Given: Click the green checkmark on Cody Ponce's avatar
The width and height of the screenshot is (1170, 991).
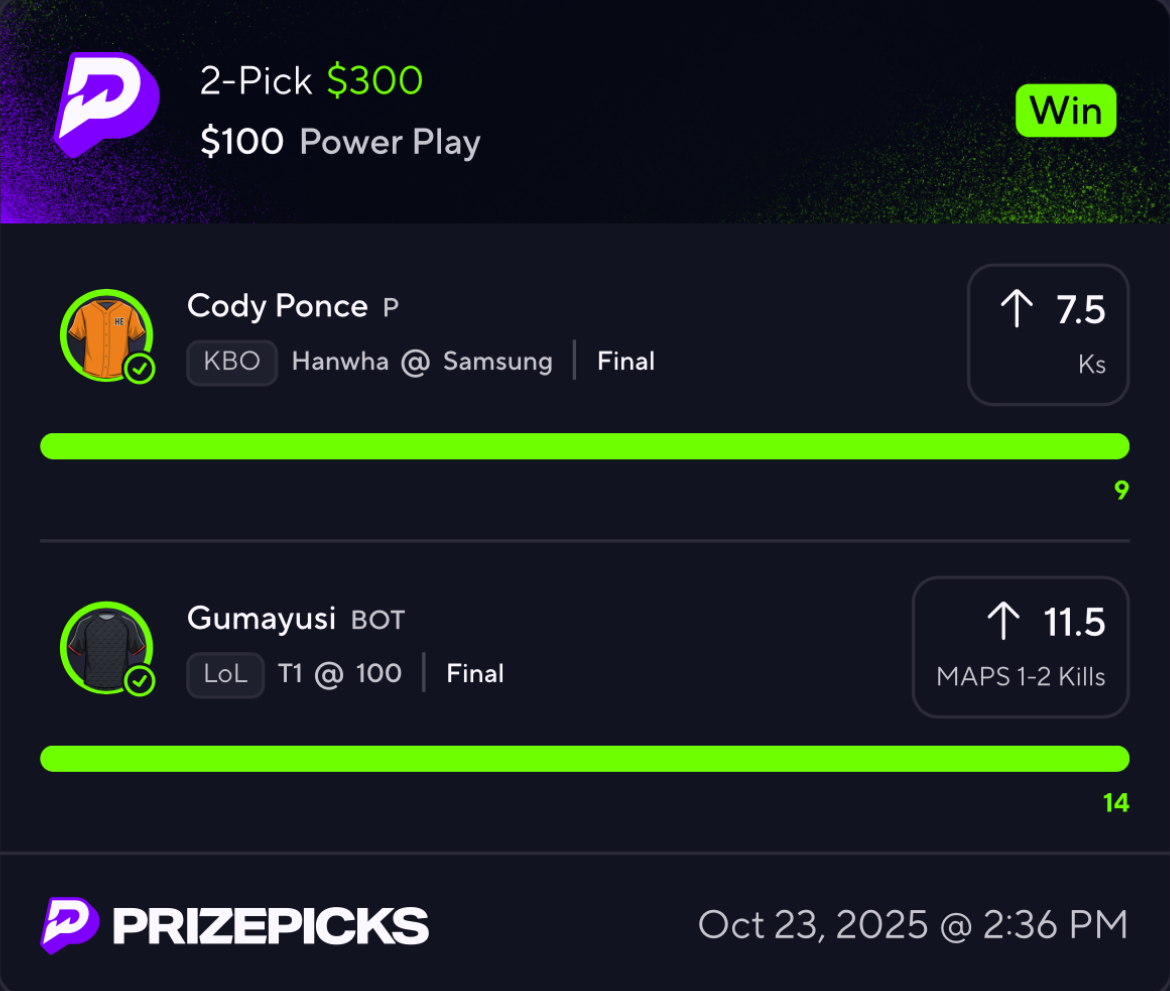Looking at the screenshot, I should tap(140, 370).
